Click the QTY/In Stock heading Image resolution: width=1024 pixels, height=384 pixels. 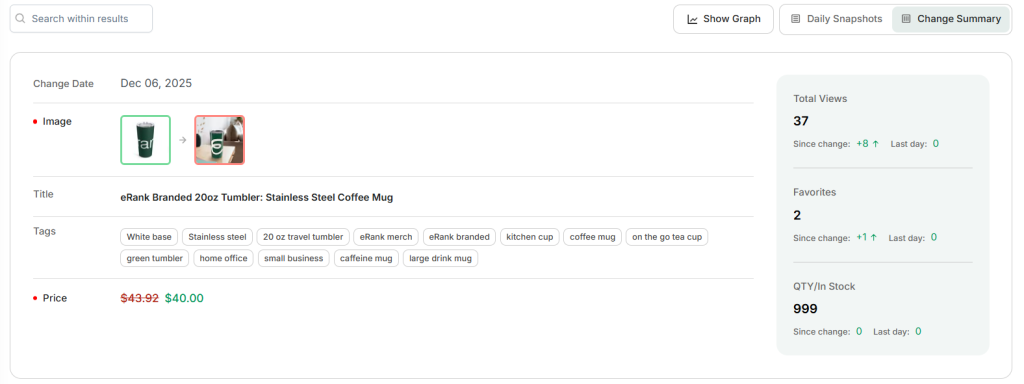[x=824, y=287]
